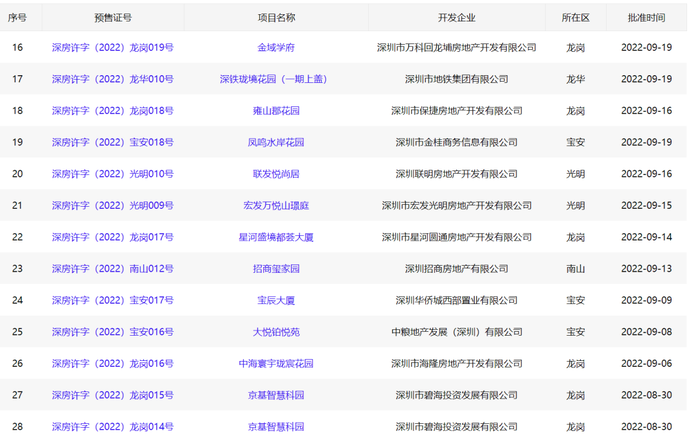Image resolution: width=700 pixels, height=442 pixels.
Task: Click the 序号 column header
Action: [17, 17]
